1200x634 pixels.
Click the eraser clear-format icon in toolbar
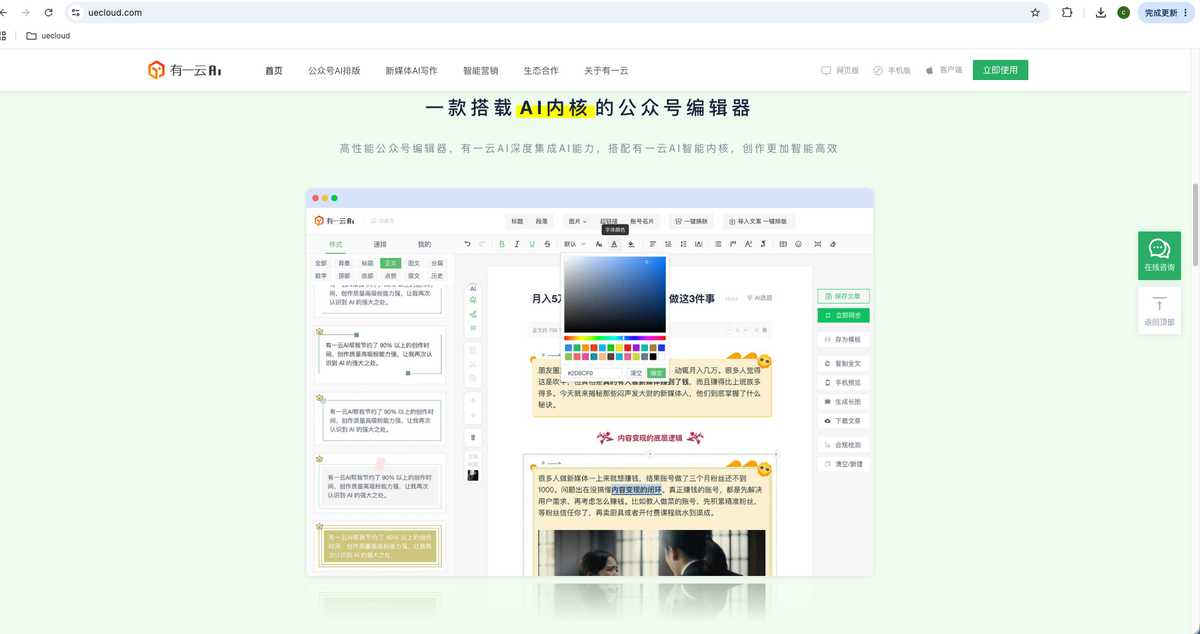[833, 244]
